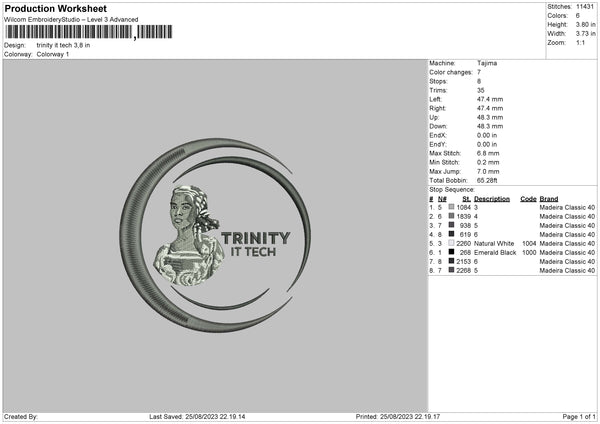
Task: Click the Left value 47.4 mm
Action: pos(490,99)
